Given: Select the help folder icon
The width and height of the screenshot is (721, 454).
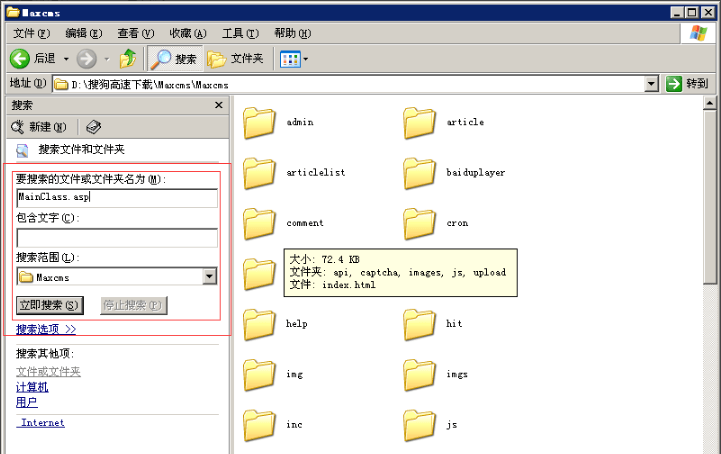Looking at the screenshot, I should click(259, 324).
